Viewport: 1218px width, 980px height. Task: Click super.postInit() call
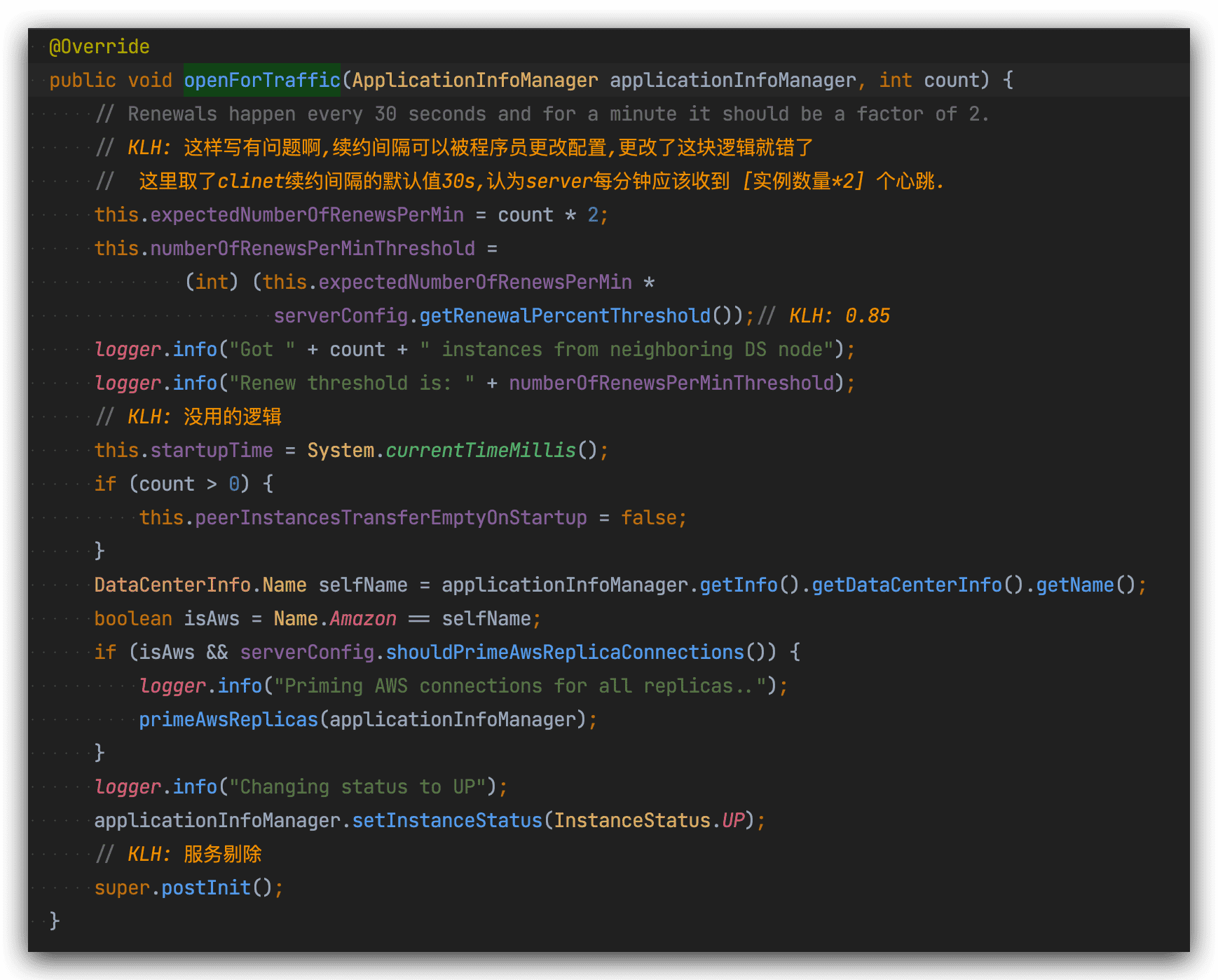tap(184, 887)
